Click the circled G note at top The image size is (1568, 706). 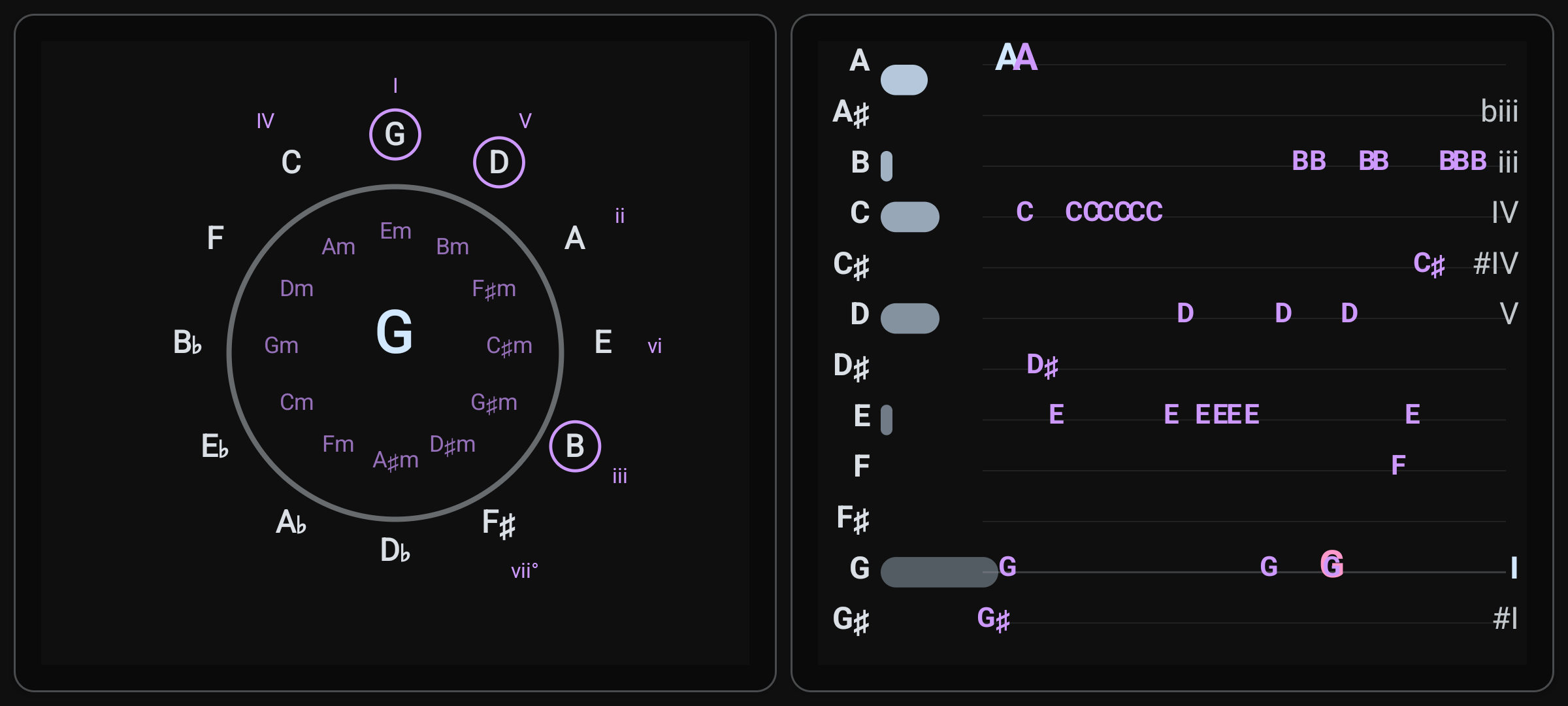[x=395, y=135]
